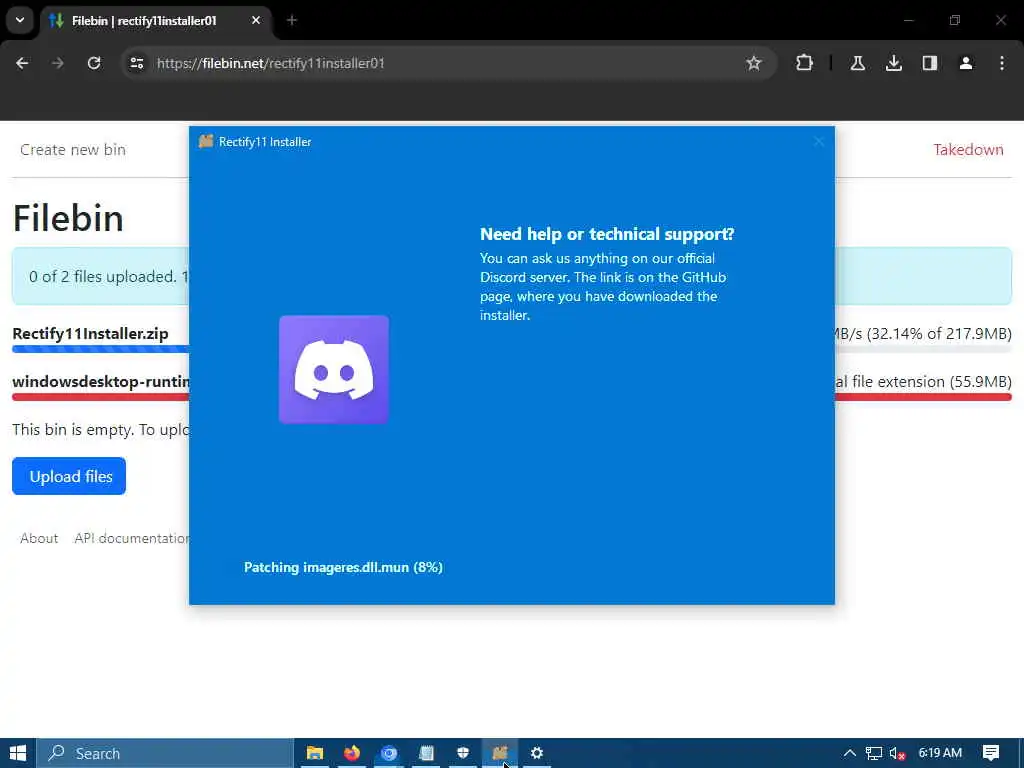Screen dimensions: 1024x768
Task: Open Firefox from the taskbar
Action: (352, 753)
